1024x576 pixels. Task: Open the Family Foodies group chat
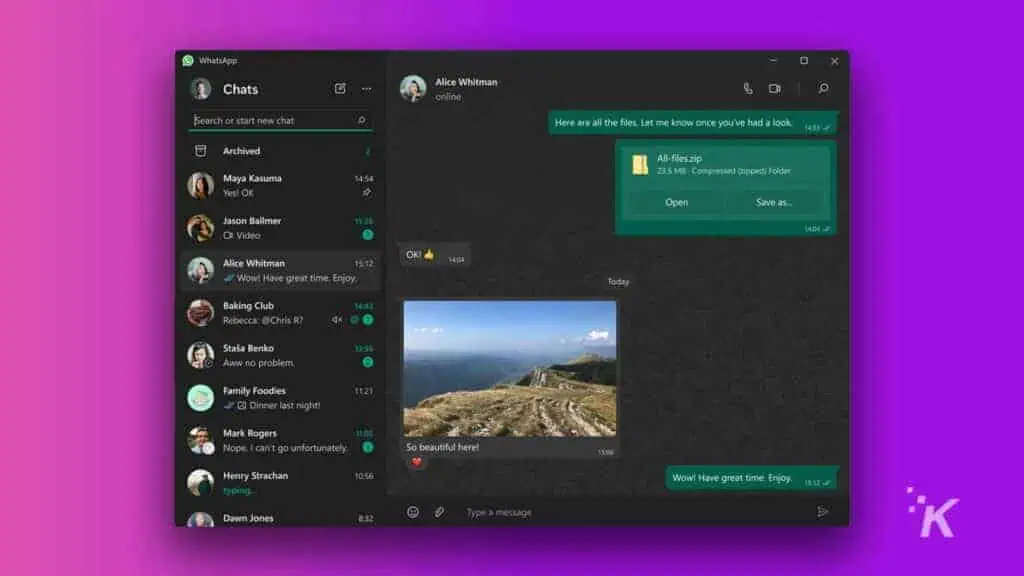pos(281,398)
